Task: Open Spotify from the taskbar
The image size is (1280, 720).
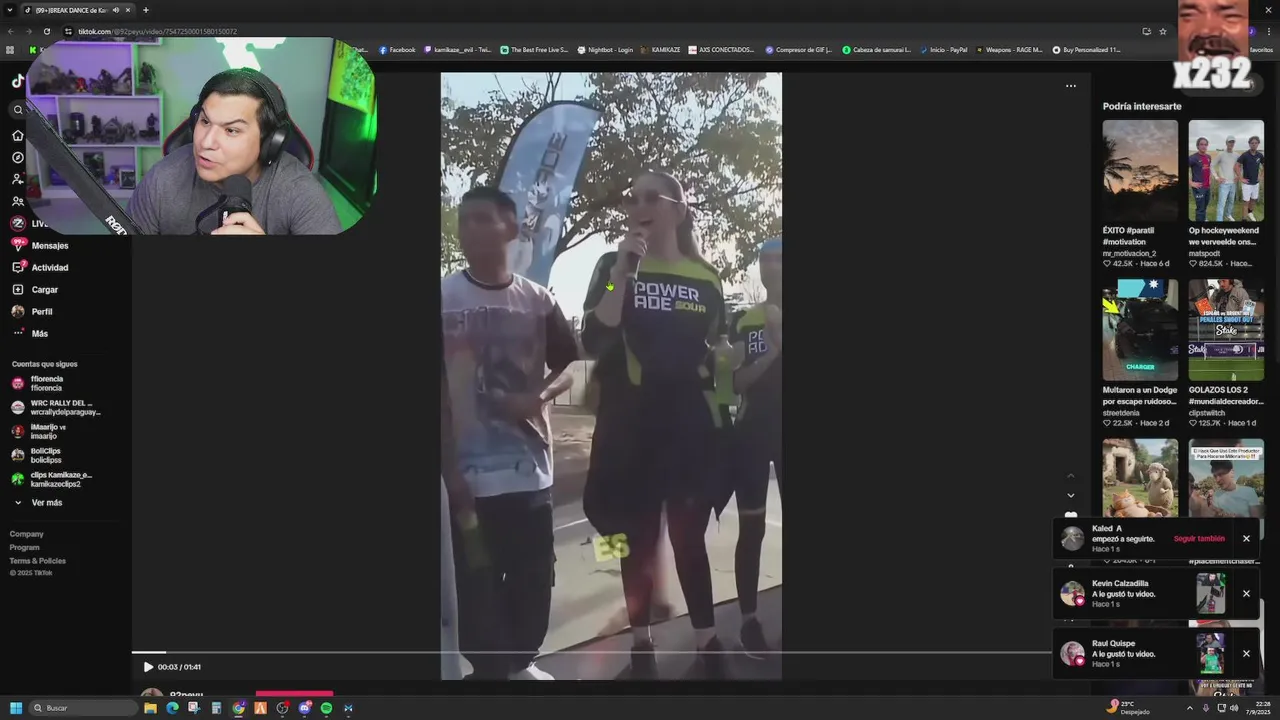Action: [x=326, y=708]
